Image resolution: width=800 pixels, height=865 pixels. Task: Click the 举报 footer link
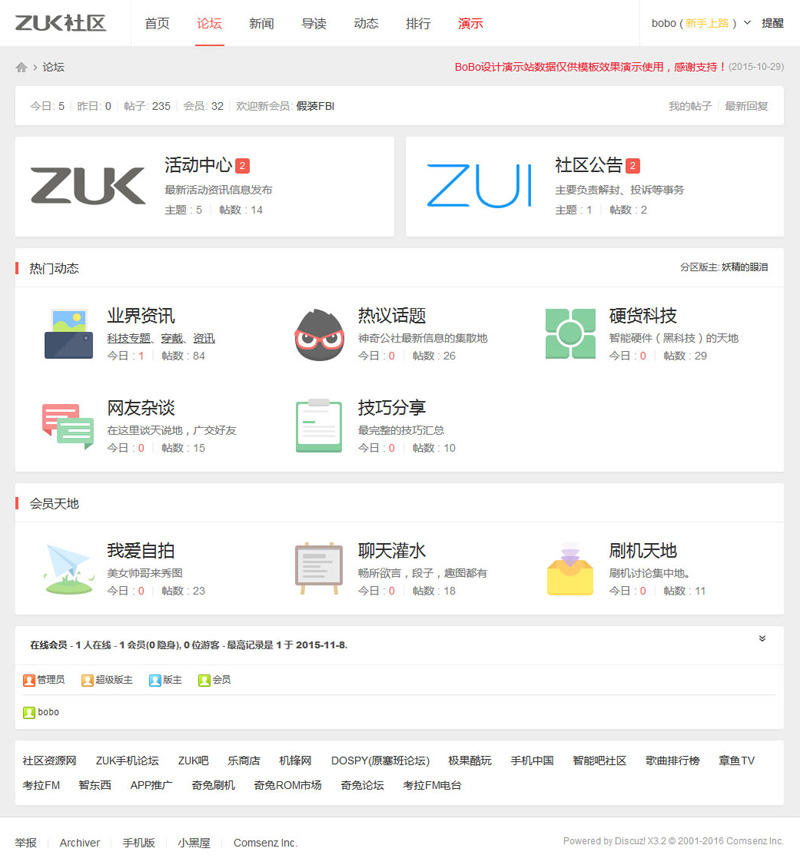[26, 843]
